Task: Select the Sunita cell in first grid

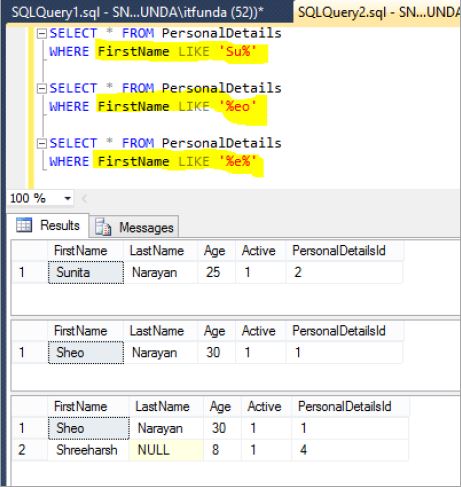Action: pyautogui.click(x=86, y=272)
